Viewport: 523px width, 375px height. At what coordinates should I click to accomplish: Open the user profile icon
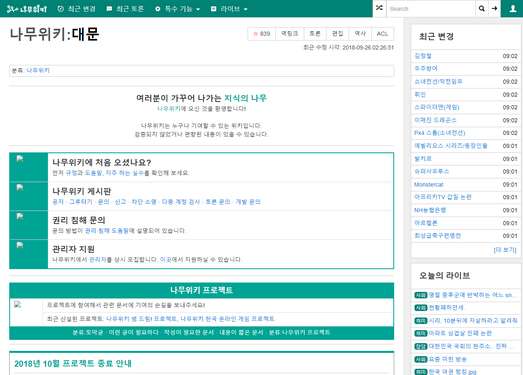click(513, 8)
